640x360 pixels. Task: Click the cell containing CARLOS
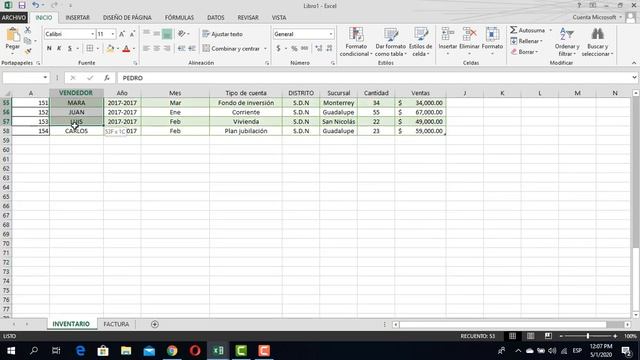76,131
